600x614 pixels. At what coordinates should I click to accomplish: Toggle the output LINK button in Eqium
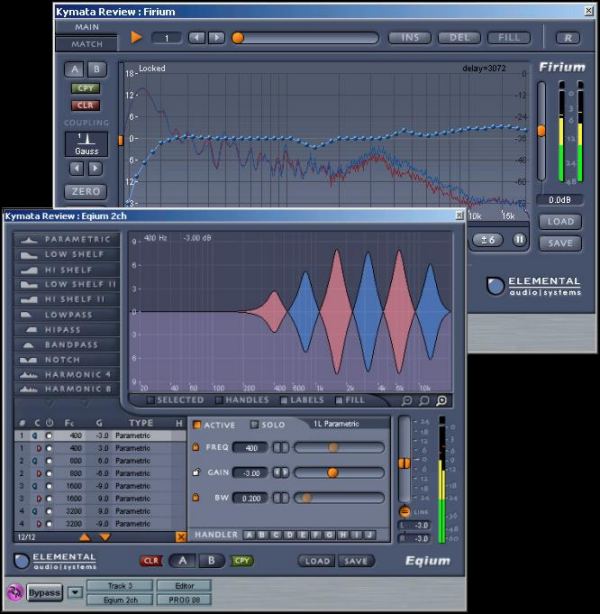coord(405,511)
